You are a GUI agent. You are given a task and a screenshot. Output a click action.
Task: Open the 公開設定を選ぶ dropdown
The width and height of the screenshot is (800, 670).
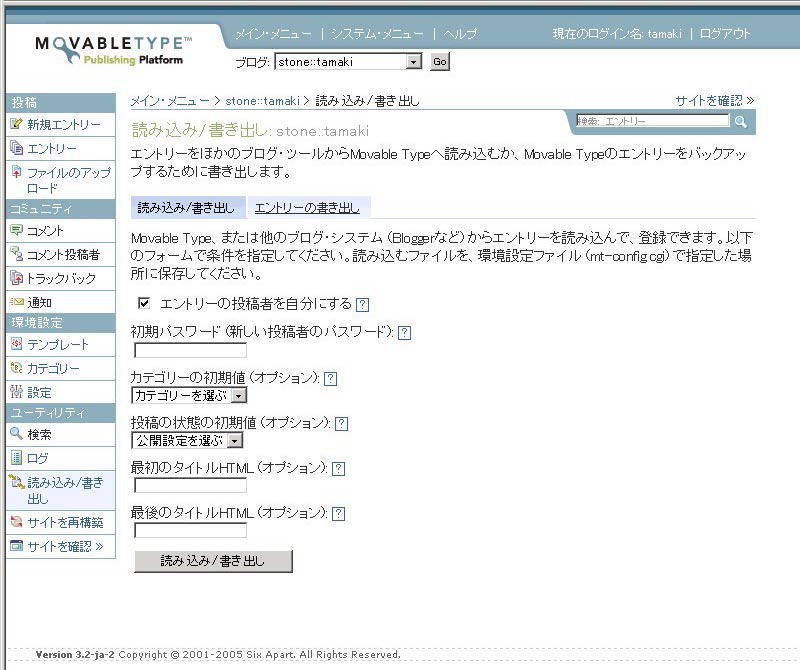(x=187, y=440)
